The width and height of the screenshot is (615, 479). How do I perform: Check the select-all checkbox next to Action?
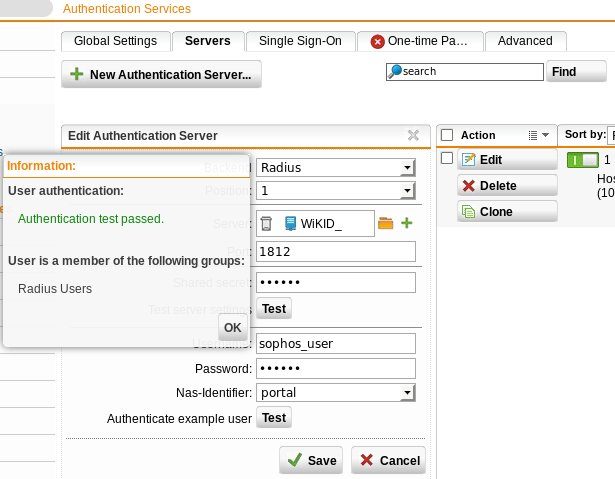[447, 135]
